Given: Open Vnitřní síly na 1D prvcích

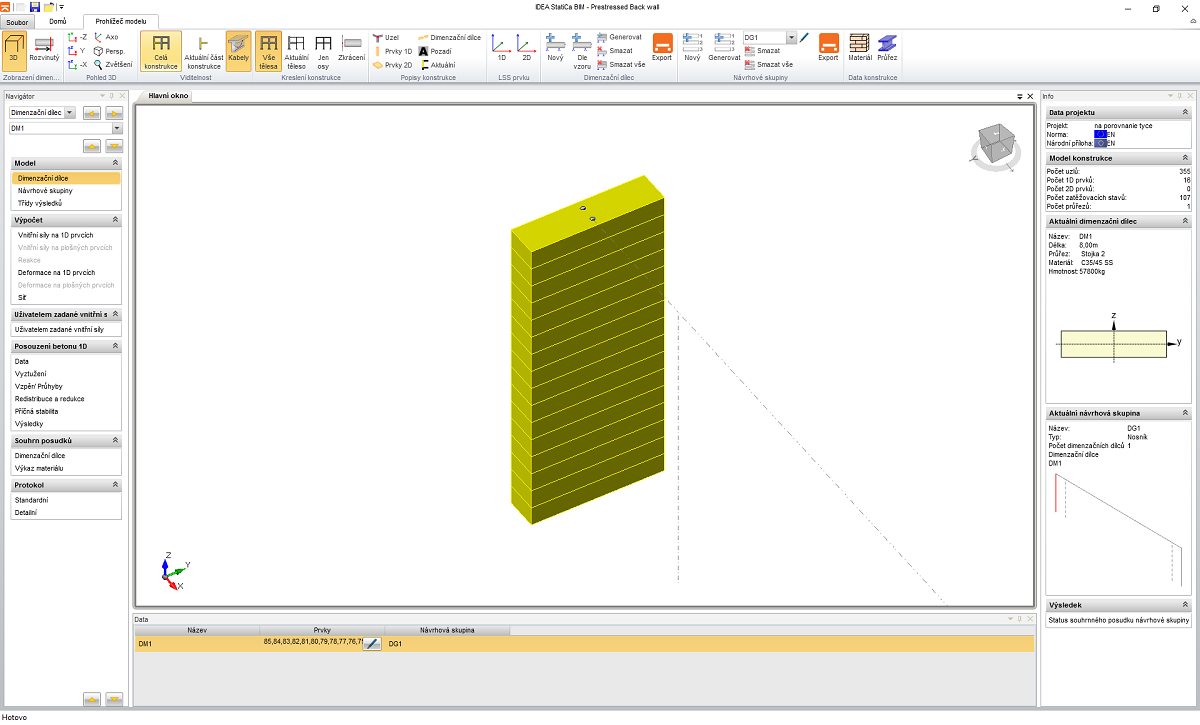Looking at the screenshot, I should [x=56, y=234].
